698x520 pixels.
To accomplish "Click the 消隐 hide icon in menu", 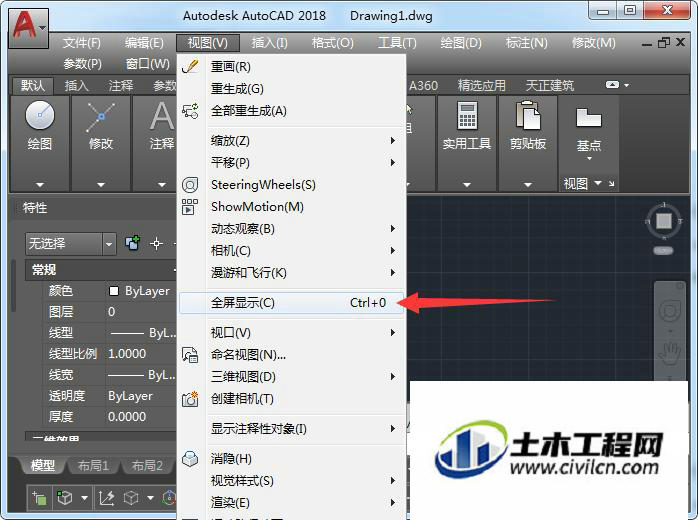I will tap(191, 459).
